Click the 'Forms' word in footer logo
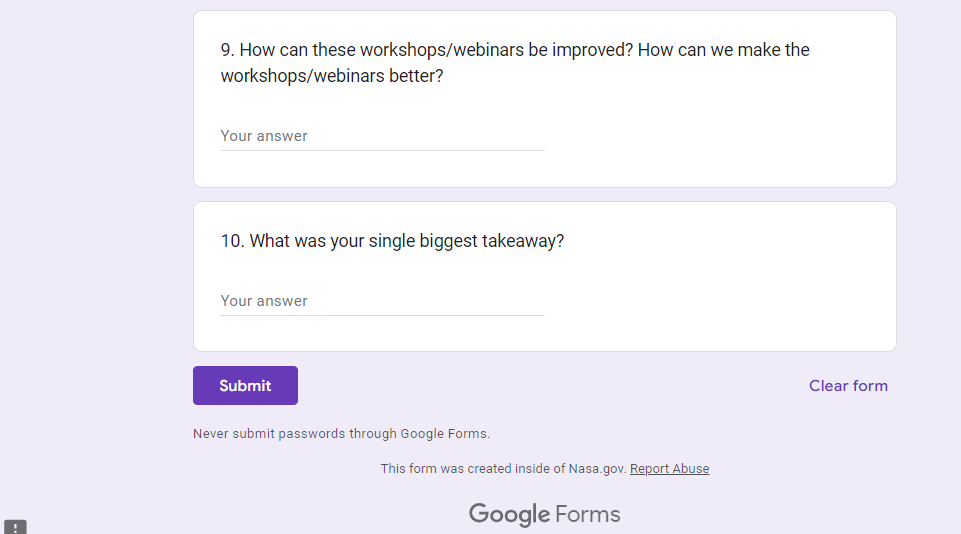The height and width of the screenshot is (534, 961). [588, 515]
